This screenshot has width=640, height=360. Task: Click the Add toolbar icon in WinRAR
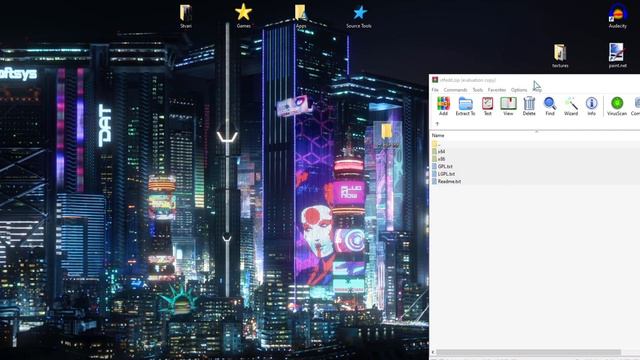click(x=443, y=106)
